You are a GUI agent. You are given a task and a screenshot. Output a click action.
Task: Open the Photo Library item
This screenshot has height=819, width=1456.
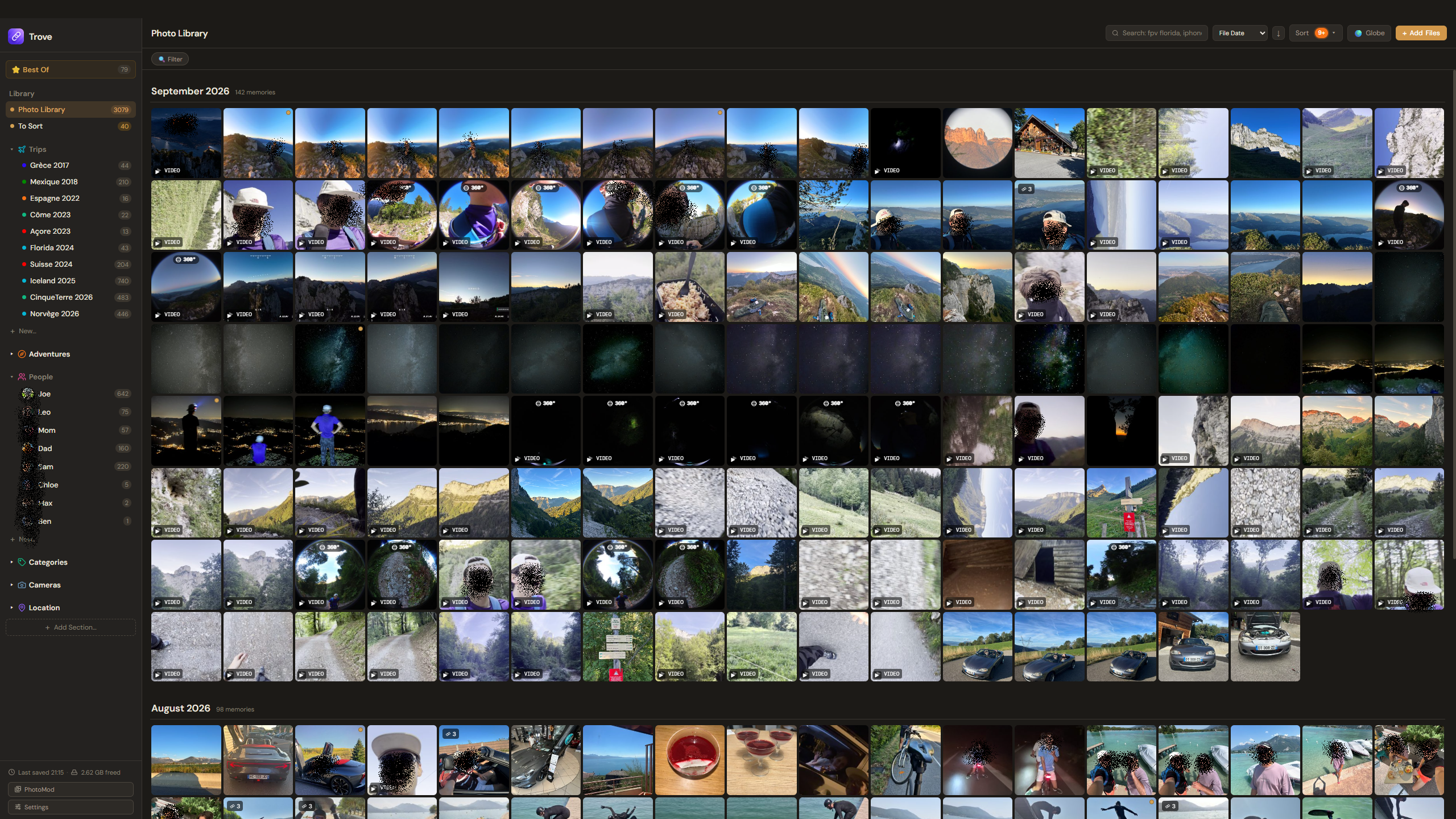coord(71,109)
